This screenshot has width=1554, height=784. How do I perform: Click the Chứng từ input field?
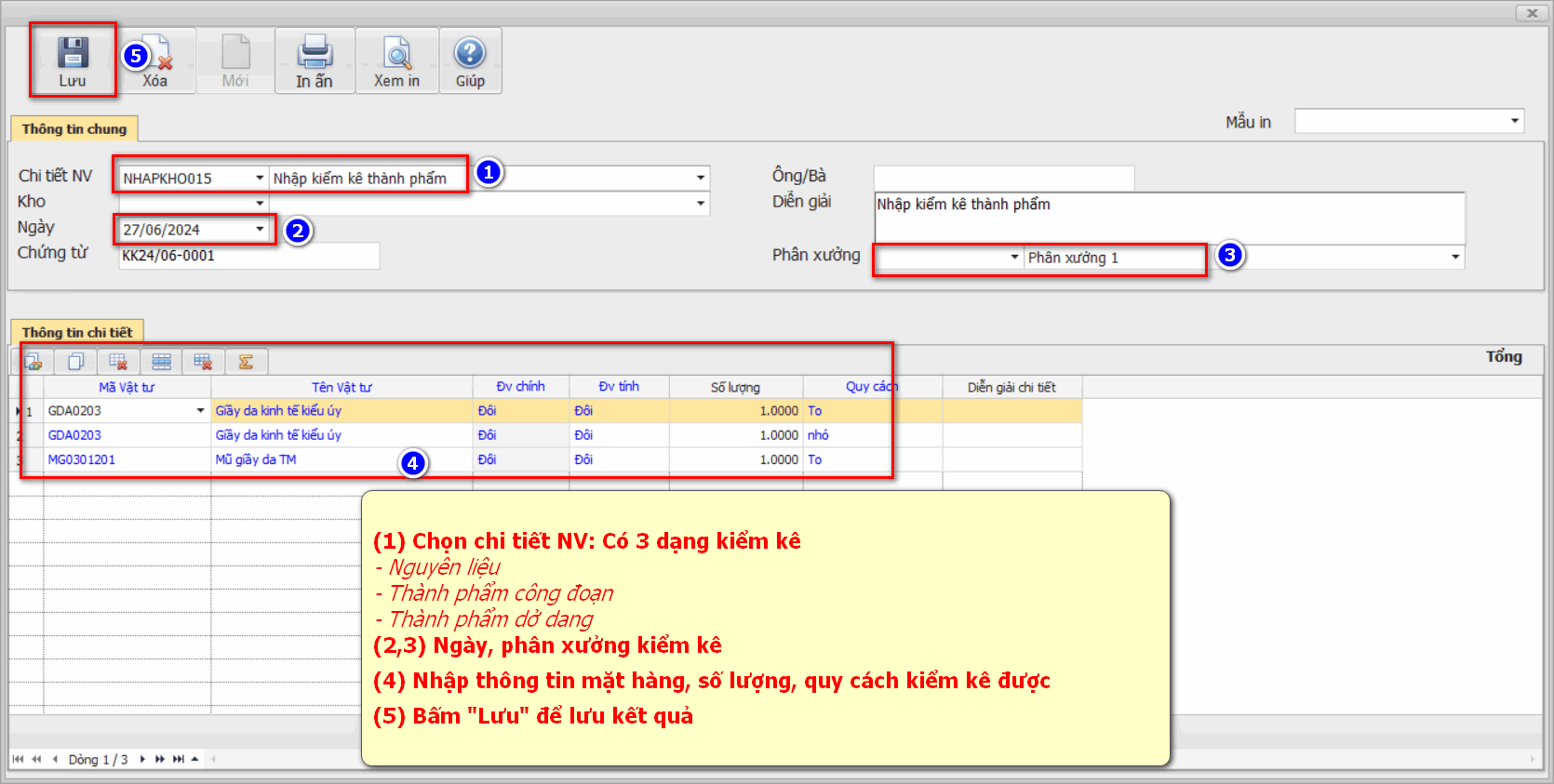[248, 256]
